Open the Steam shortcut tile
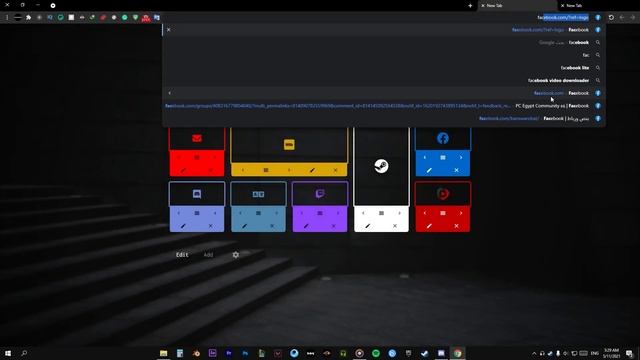 [381, 166]
